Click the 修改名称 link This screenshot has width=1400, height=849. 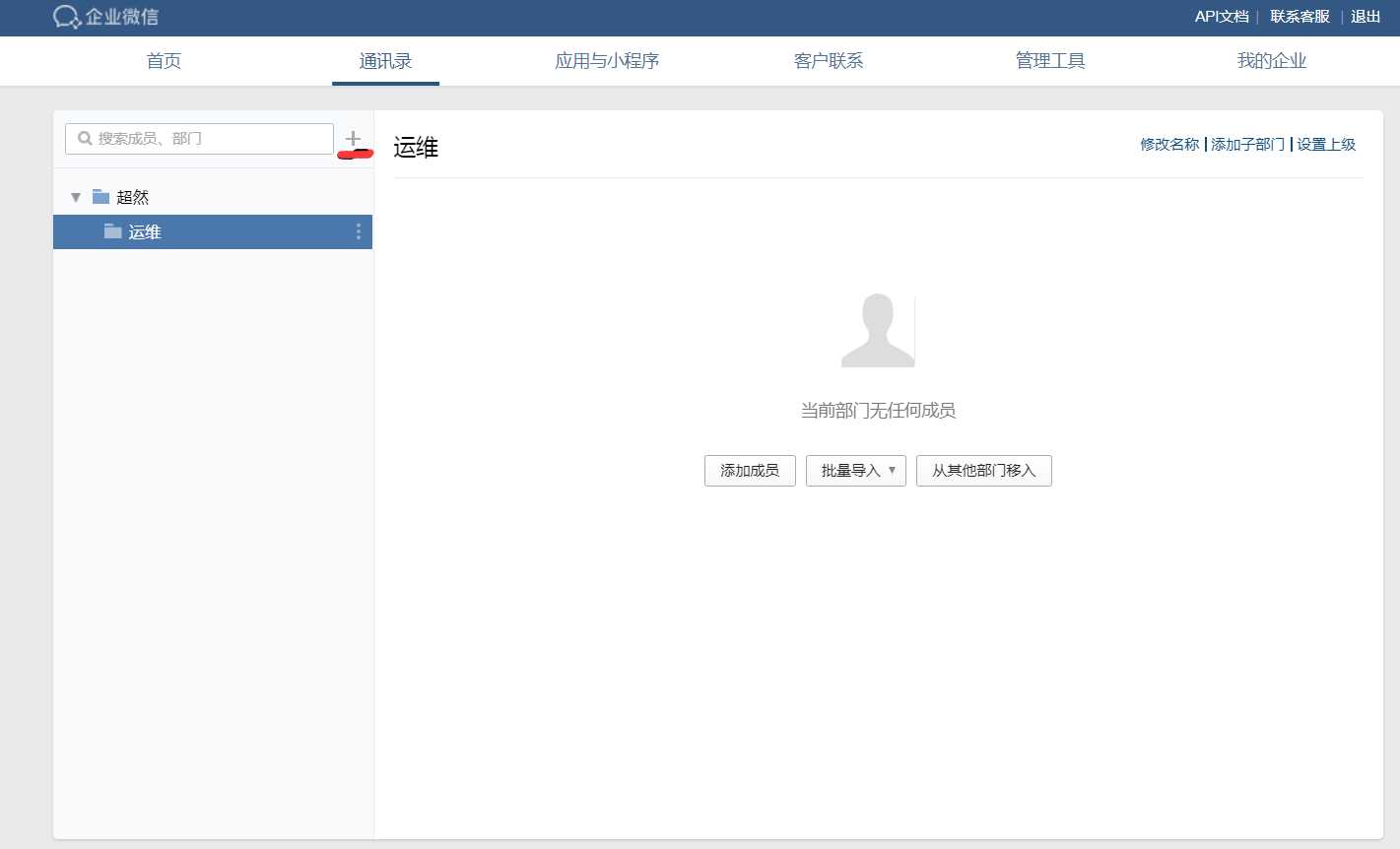pyautogui.click(x=1169, y=145)
